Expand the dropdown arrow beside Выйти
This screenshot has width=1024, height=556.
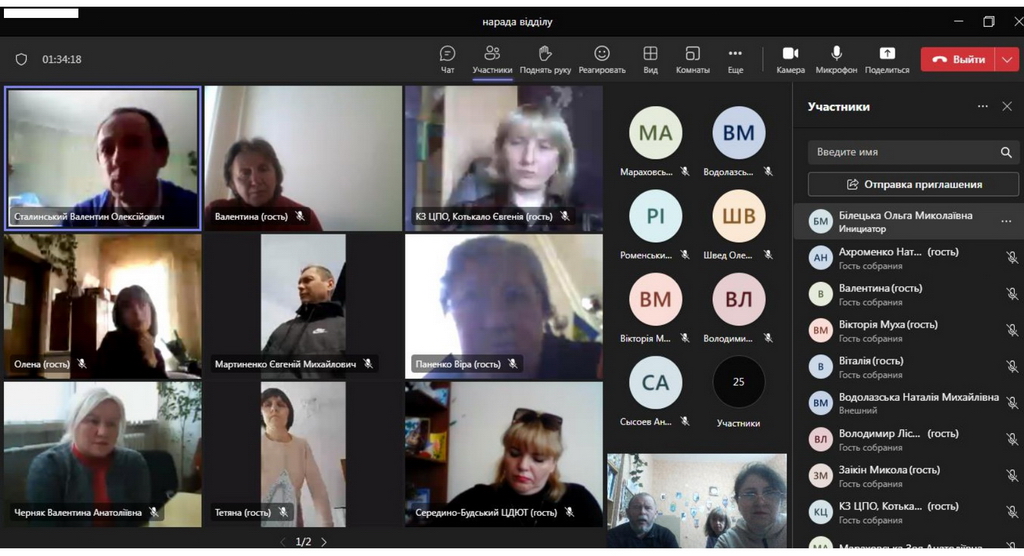[x=1007, y=59]
